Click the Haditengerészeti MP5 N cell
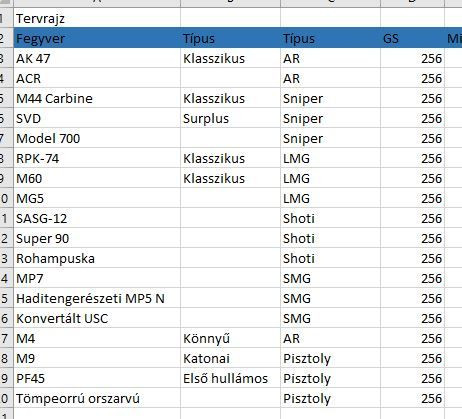Viewport: 462px width, 419px height. click(97, 298)
